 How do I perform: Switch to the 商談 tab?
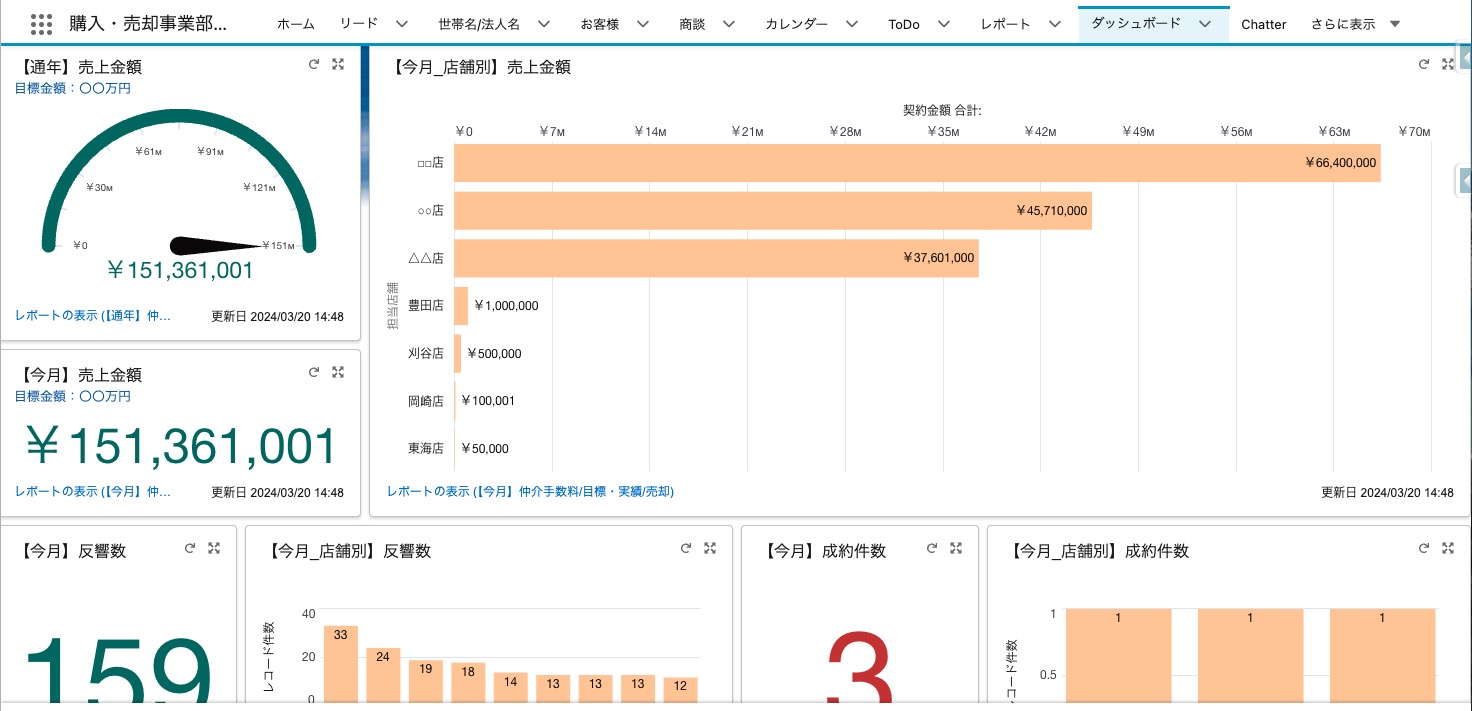[692, 24]
